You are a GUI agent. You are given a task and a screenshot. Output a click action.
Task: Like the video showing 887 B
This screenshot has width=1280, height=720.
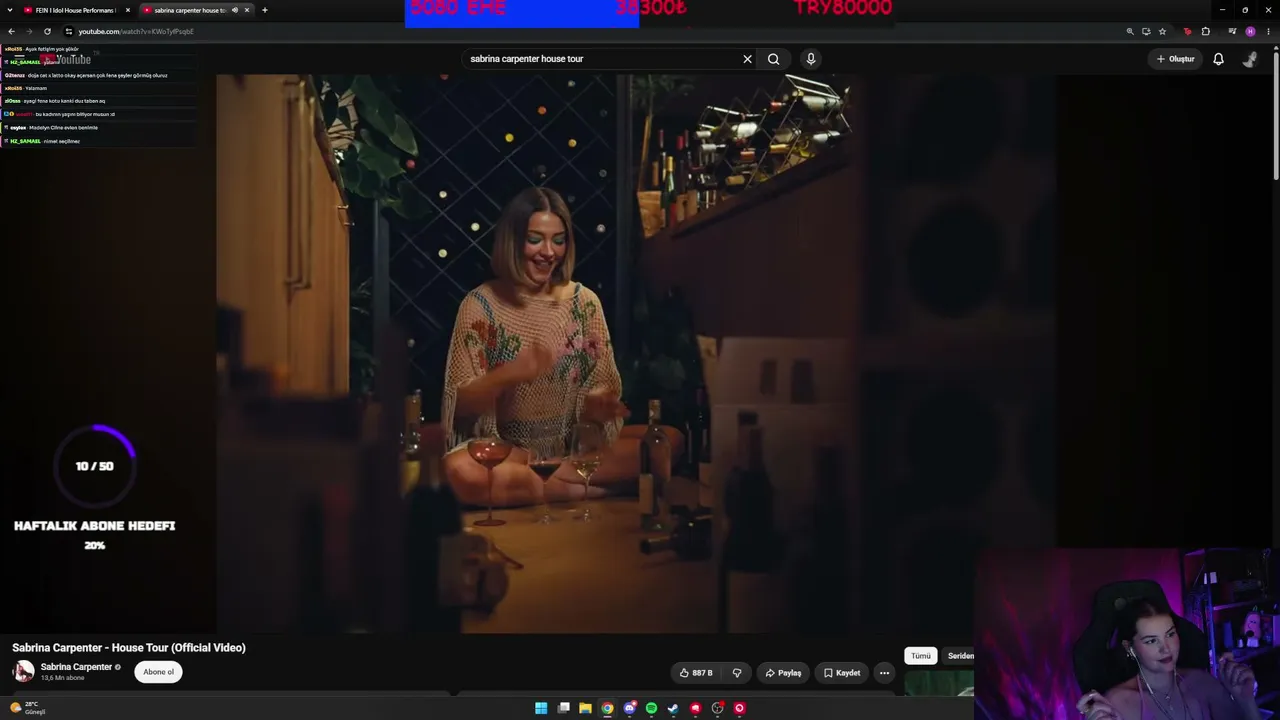click(696, 673)
